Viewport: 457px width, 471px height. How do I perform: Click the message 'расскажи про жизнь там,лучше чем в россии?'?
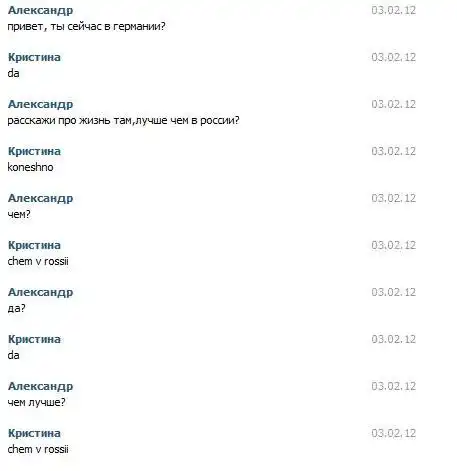[x=123, y=120]
